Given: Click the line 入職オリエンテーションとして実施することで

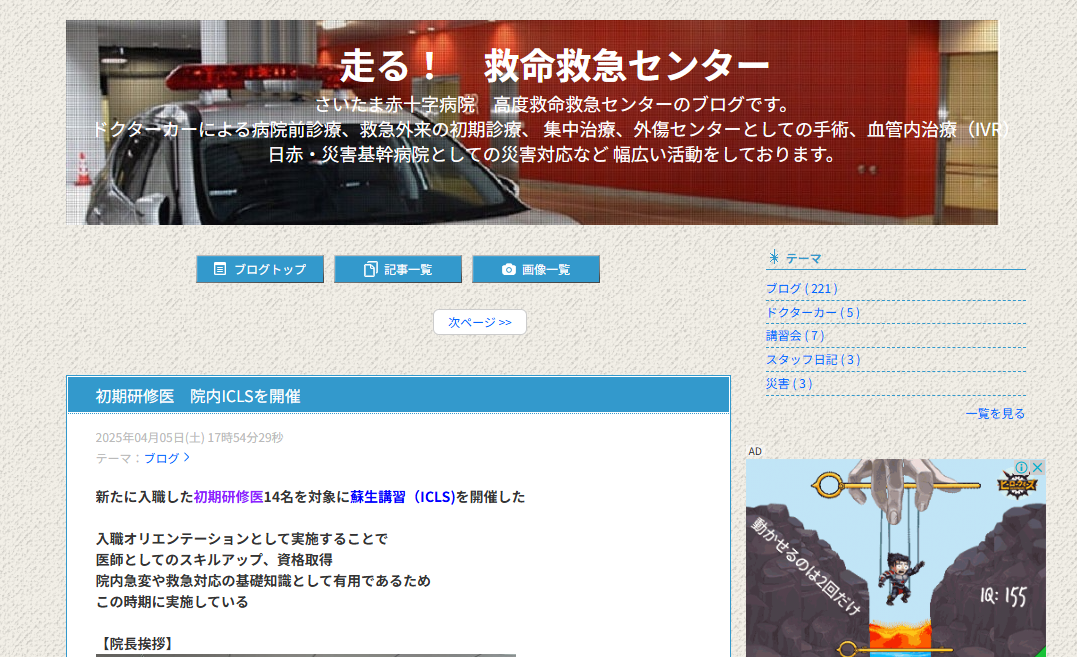Looking at the screenshot, I should [242, 538].
